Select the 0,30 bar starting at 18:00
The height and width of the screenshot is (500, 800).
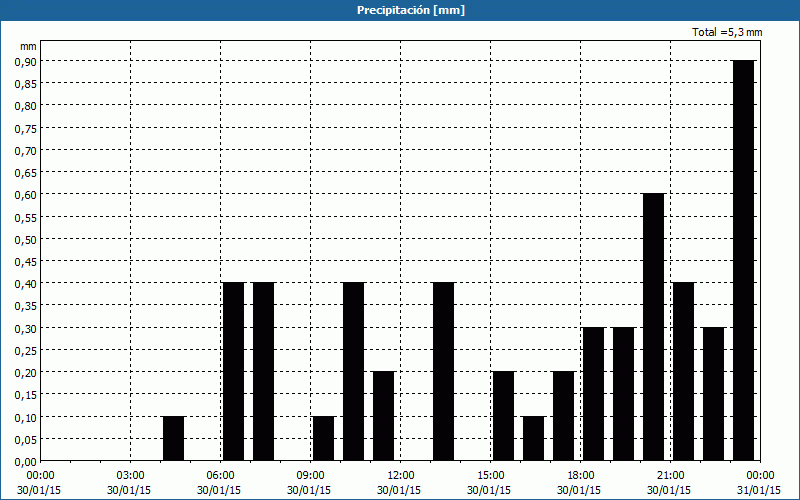593,394
